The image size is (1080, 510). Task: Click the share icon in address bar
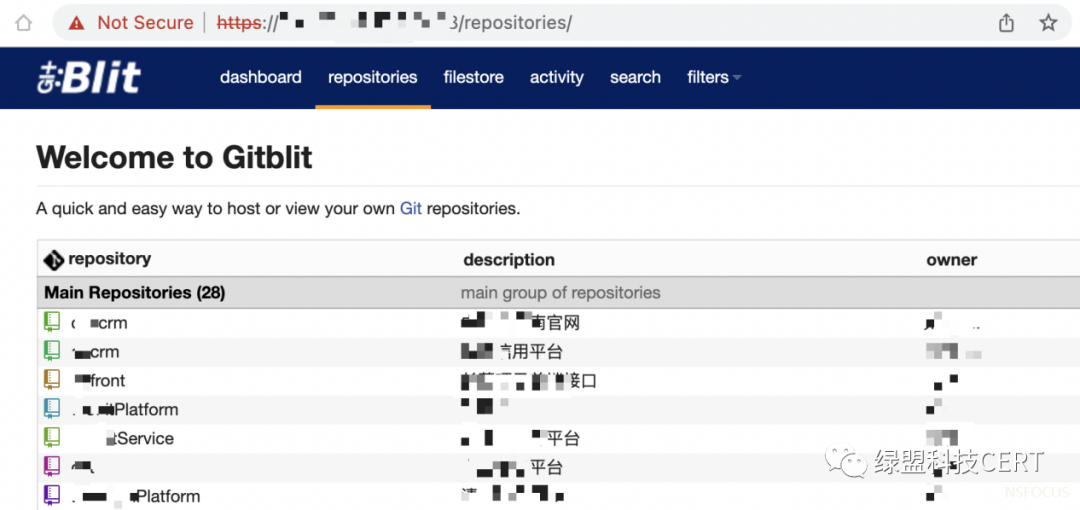pyautogui.click(x=1006, y=23)
